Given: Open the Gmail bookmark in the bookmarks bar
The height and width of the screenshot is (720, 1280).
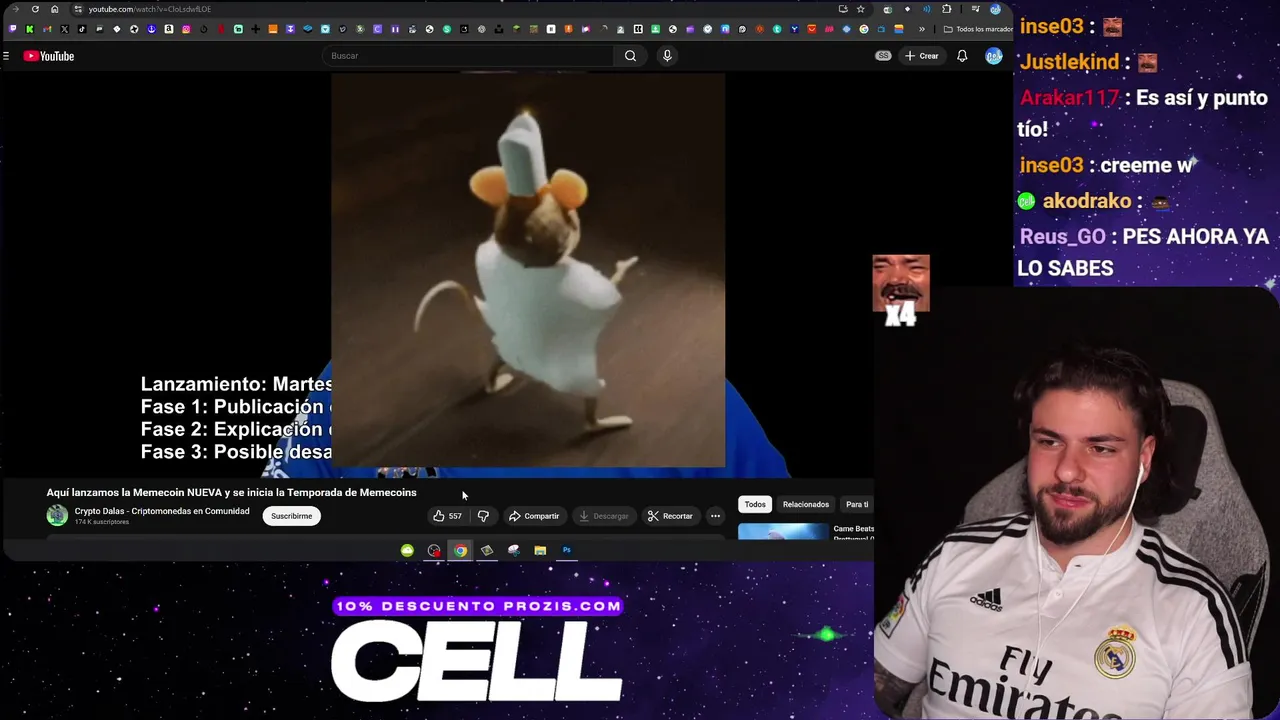Looking at the screenshot, I should [47, 29].
